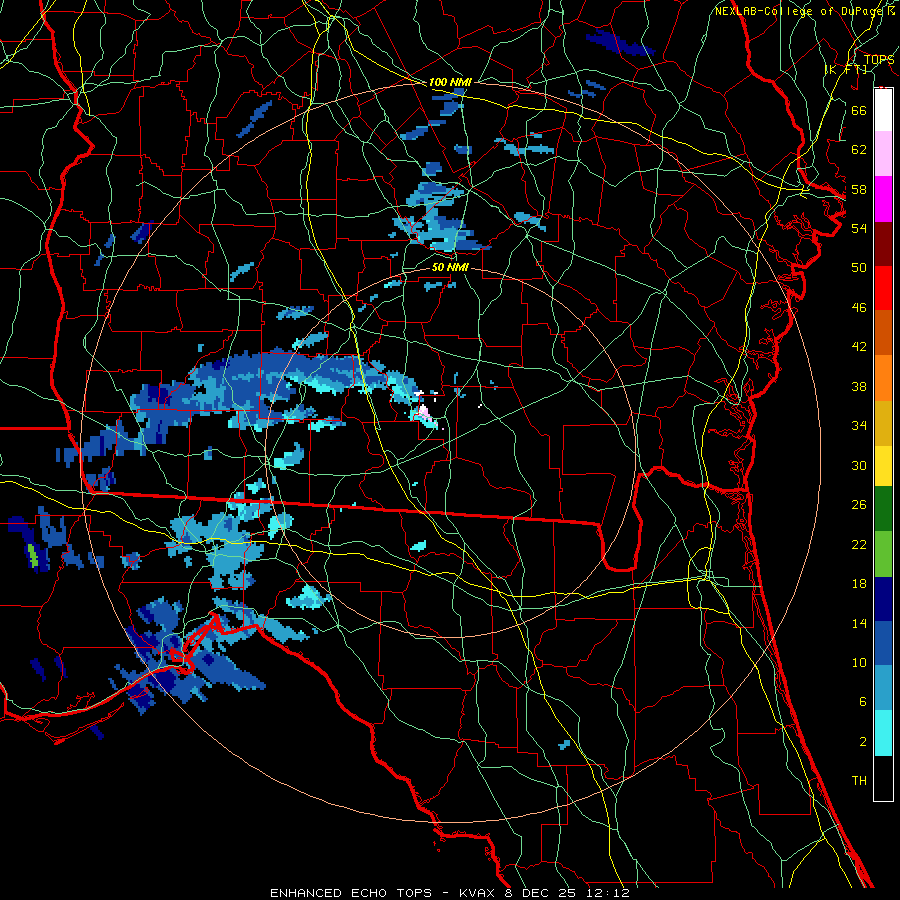900x900 pixels.
Task: Select the "54" legend value
Action: tap(859, 228)
